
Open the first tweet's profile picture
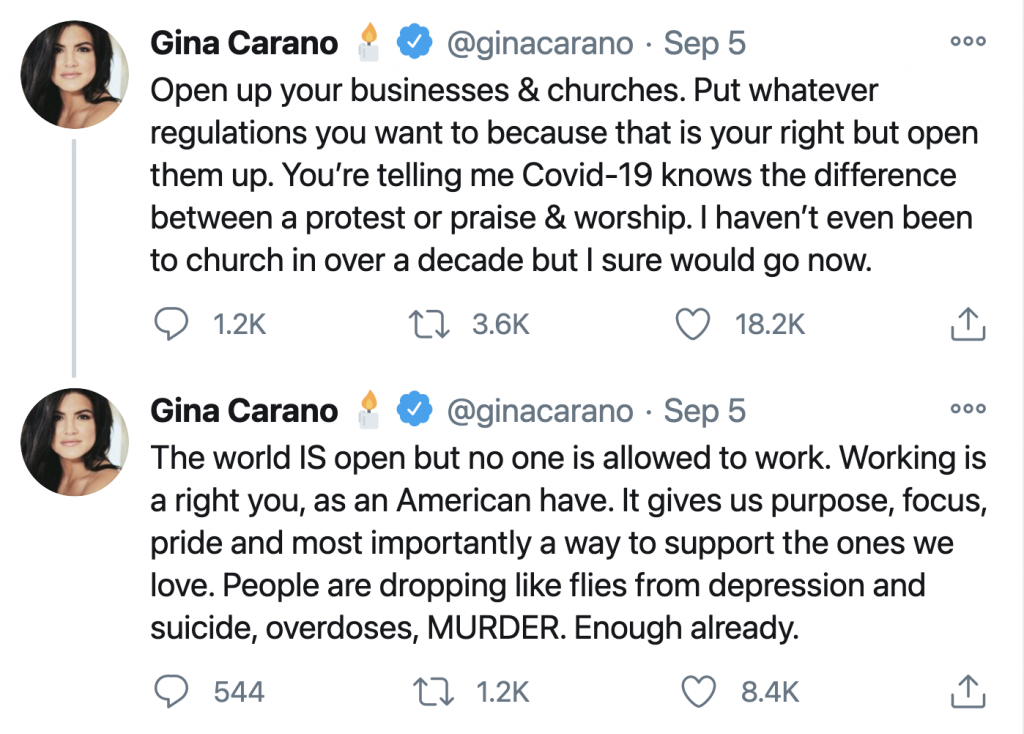tap(74, 74)
